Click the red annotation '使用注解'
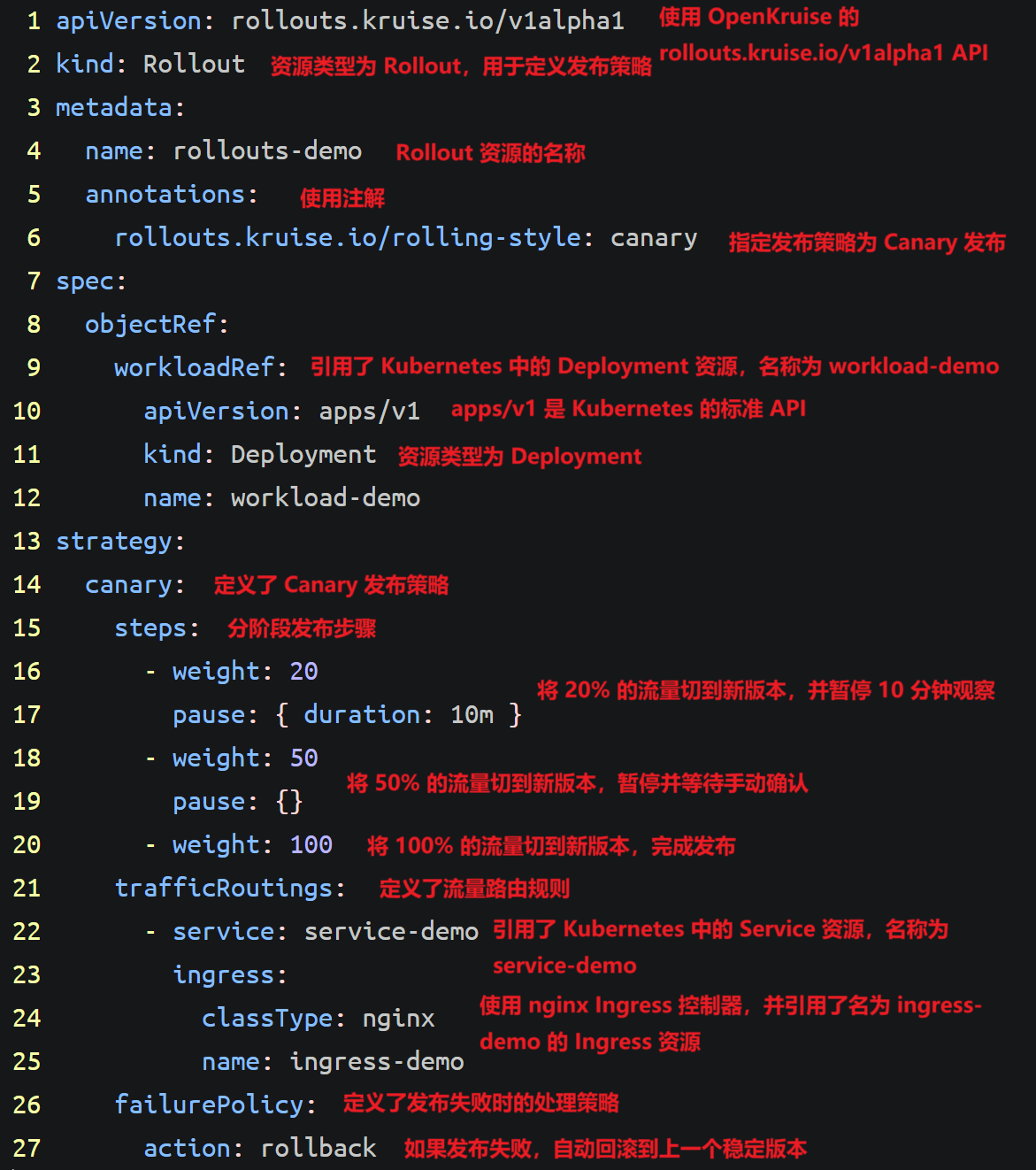Viewport: 1036px width, 1170px height. pos(342,197)
